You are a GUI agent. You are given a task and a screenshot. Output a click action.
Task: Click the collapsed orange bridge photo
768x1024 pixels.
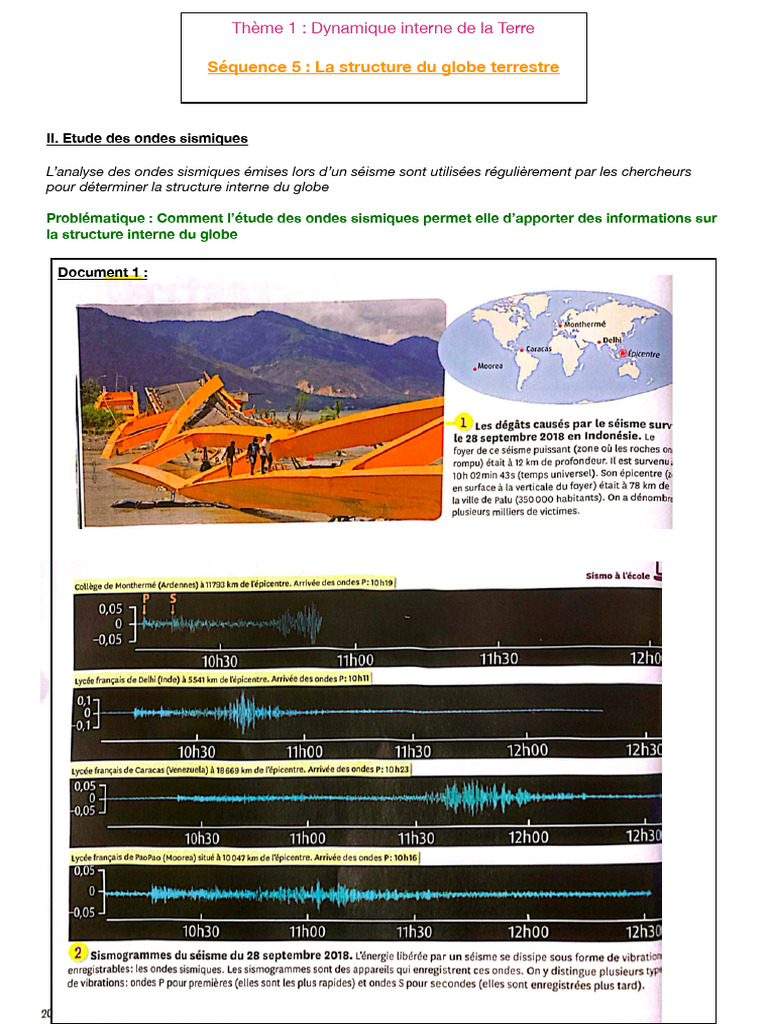point(261,413)
